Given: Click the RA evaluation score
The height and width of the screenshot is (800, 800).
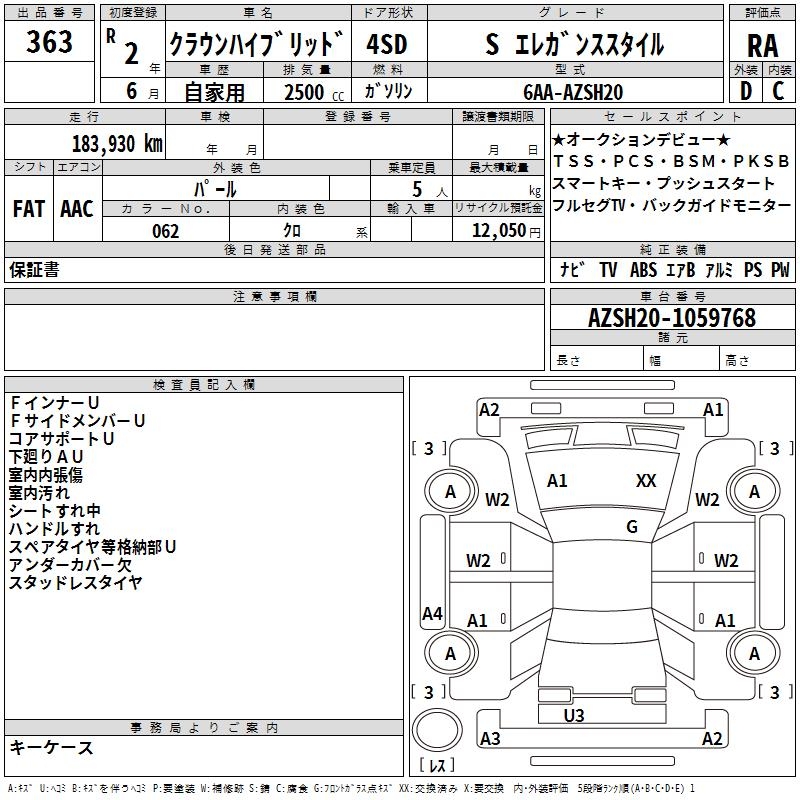Looking at the screenshot, I should click(x=762, y=43).
